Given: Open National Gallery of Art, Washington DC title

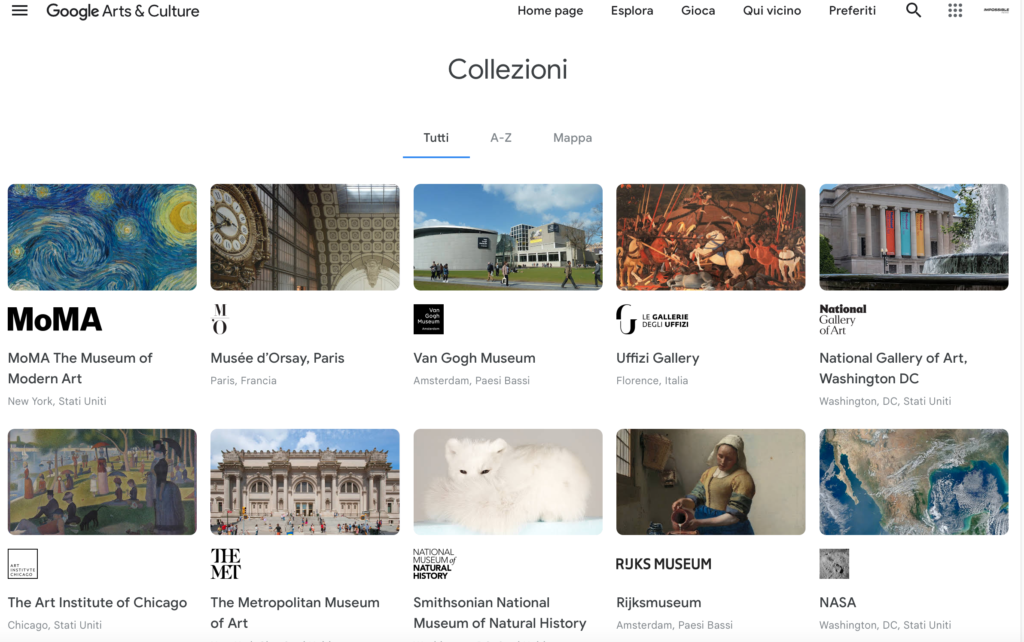Looking at the screenshot, I should pyautogui.click(x=893, y=368).
